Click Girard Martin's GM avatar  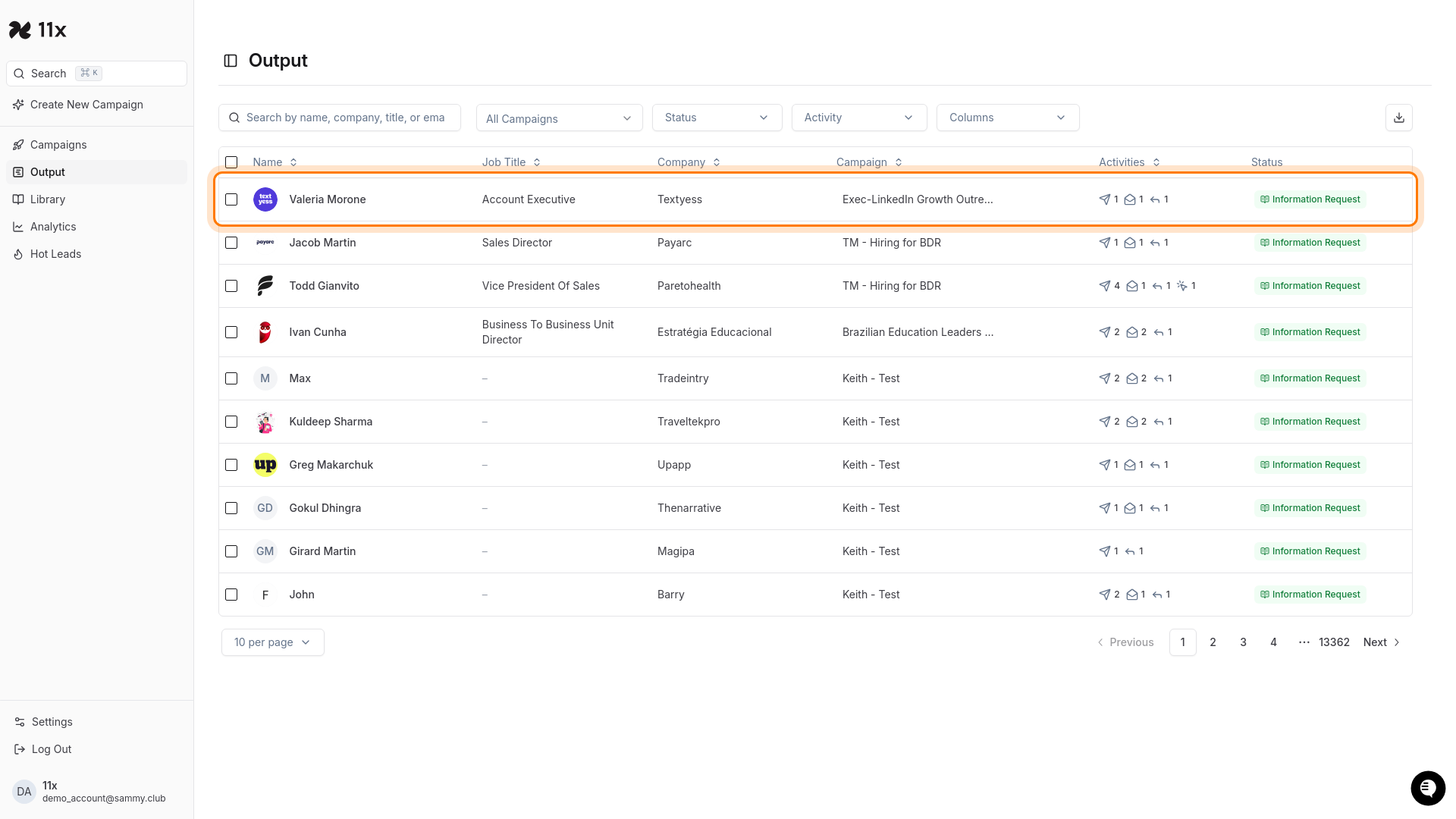pyautogui.click(x=265, y=551)
